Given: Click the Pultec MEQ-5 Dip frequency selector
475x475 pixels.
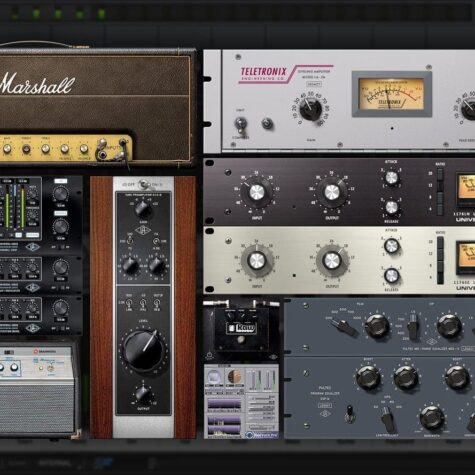Looking at the screenshot, I should pyautogui.click(x=413, y=327).
